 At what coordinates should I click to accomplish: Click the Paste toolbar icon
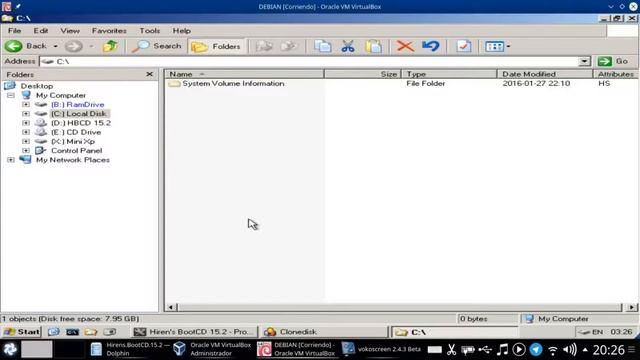coord(373,46)
